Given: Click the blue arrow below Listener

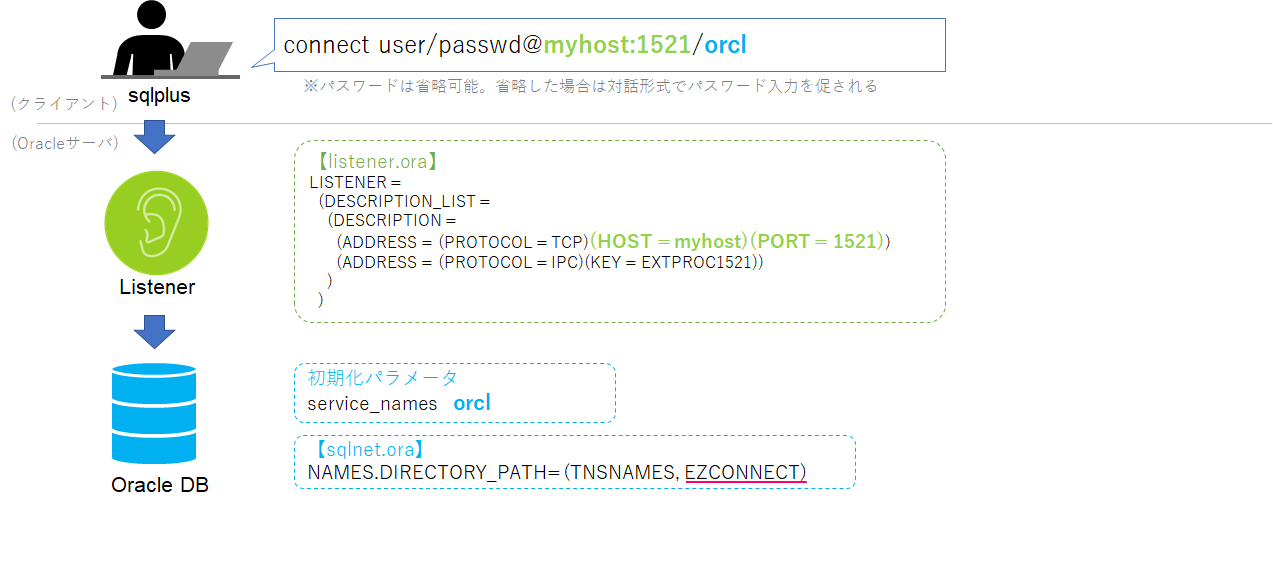Looking at the screenshot, I should (x=154, y=331).
